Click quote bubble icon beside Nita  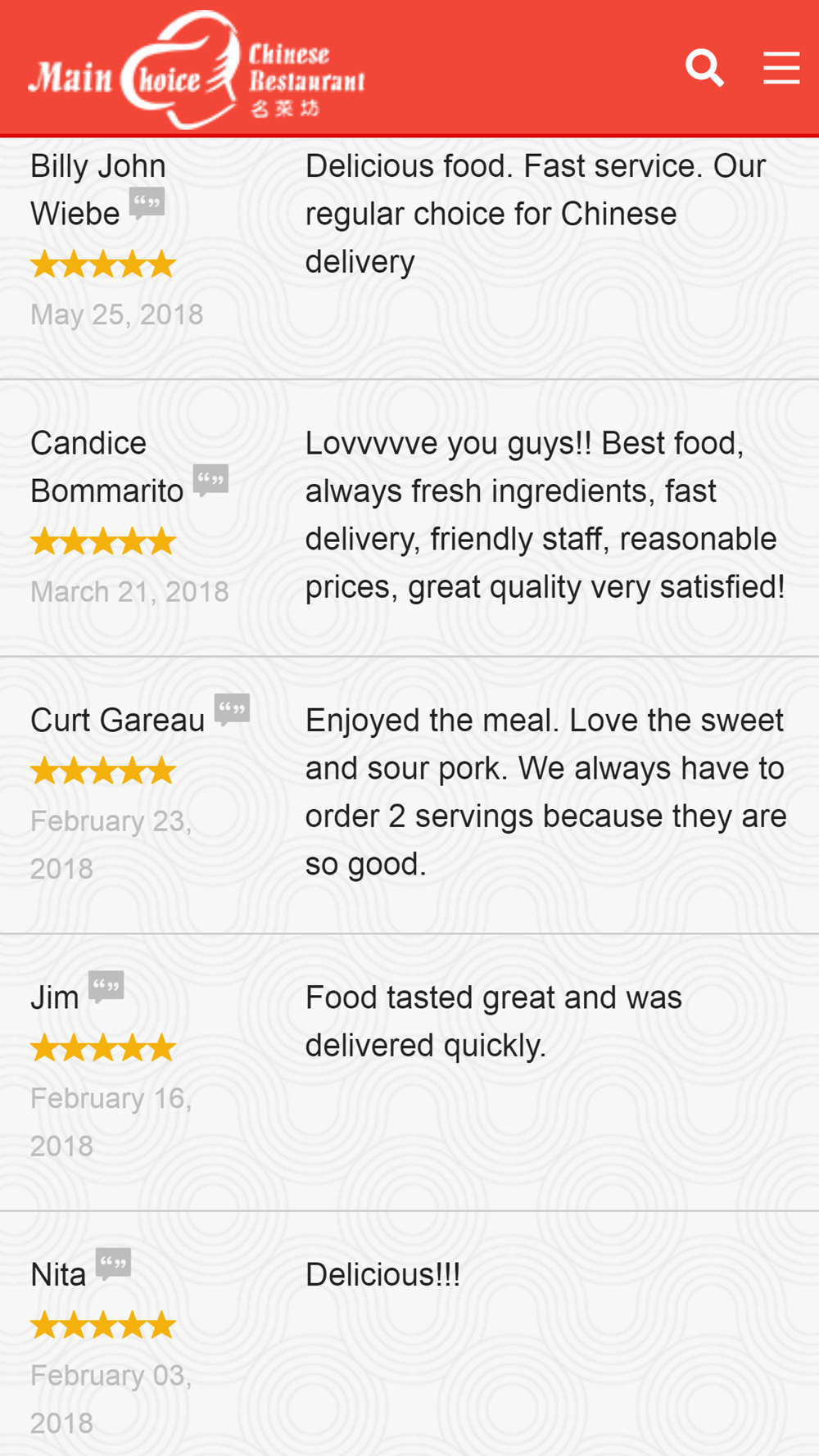click(x=113, y=1264)
